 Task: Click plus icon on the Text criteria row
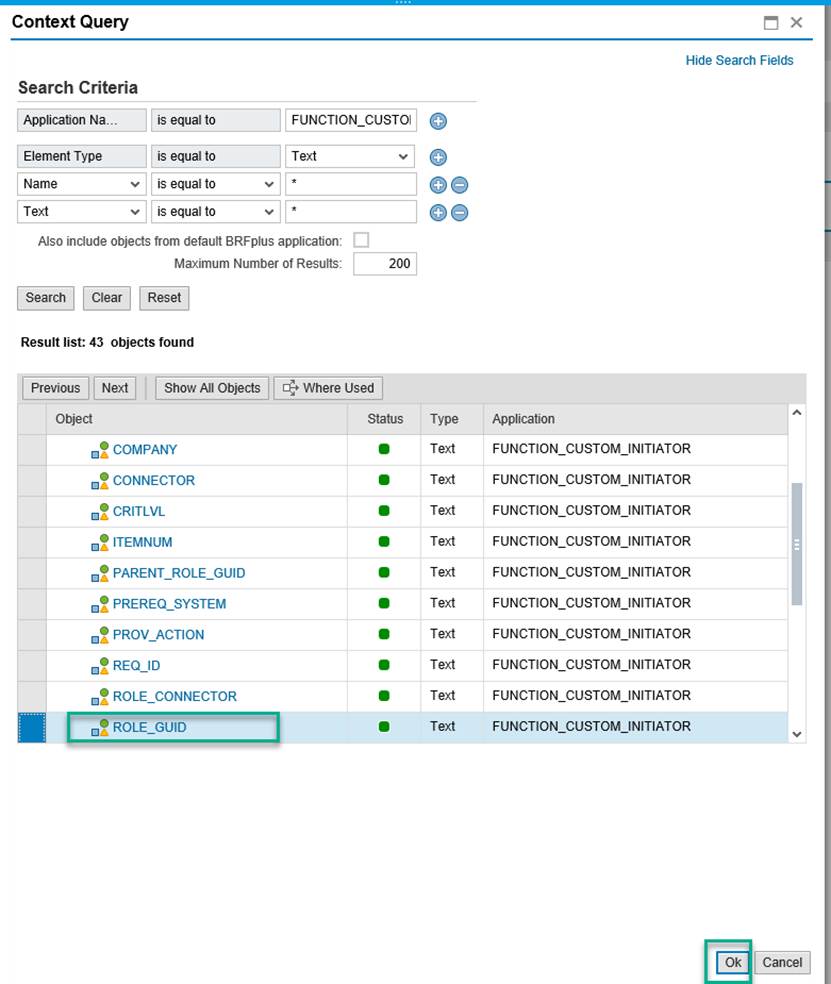437,211
